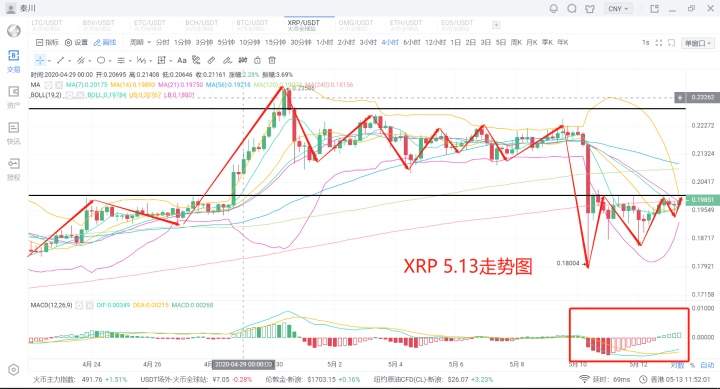The height and width of the screenshot is (389, 720).
Task: Remove the BOLL indicator with X
Action: tap(80, 95)
